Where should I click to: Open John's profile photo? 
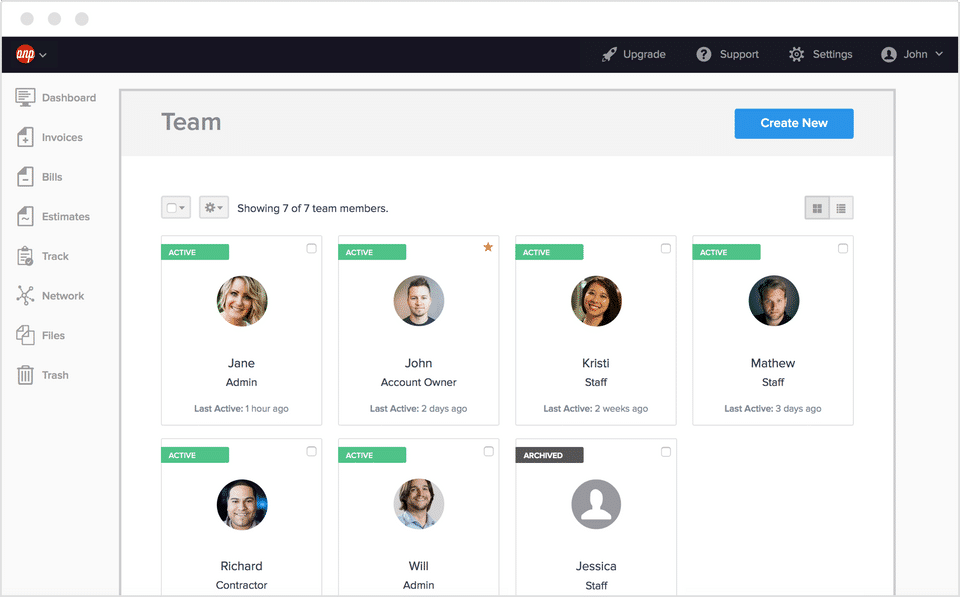point(419,301)
